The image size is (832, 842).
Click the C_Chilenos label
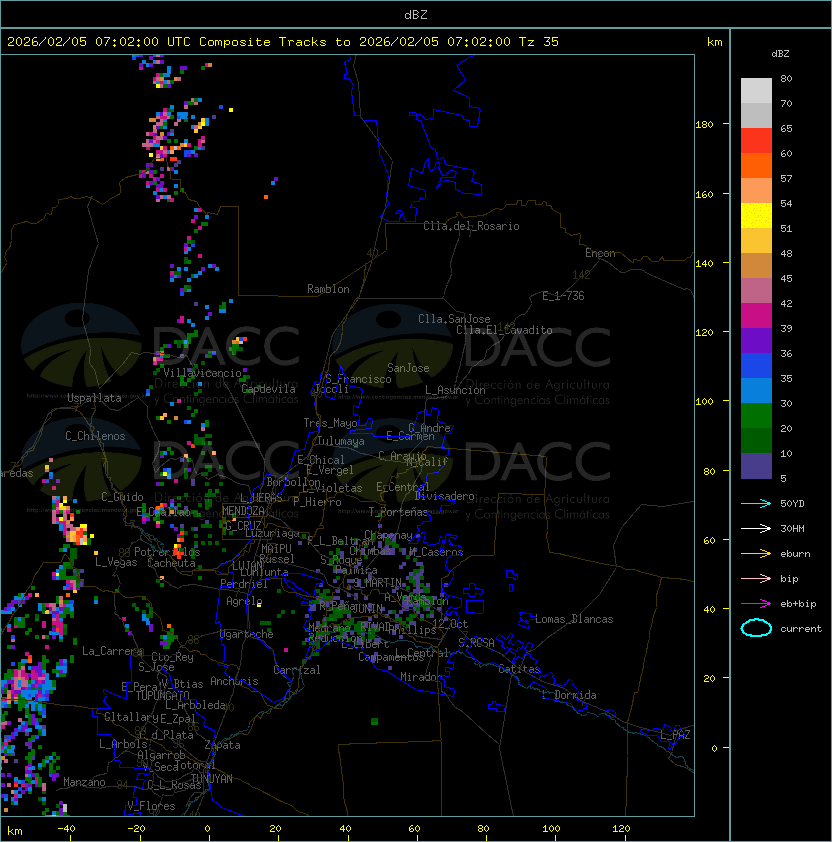(x=95, y=436)
